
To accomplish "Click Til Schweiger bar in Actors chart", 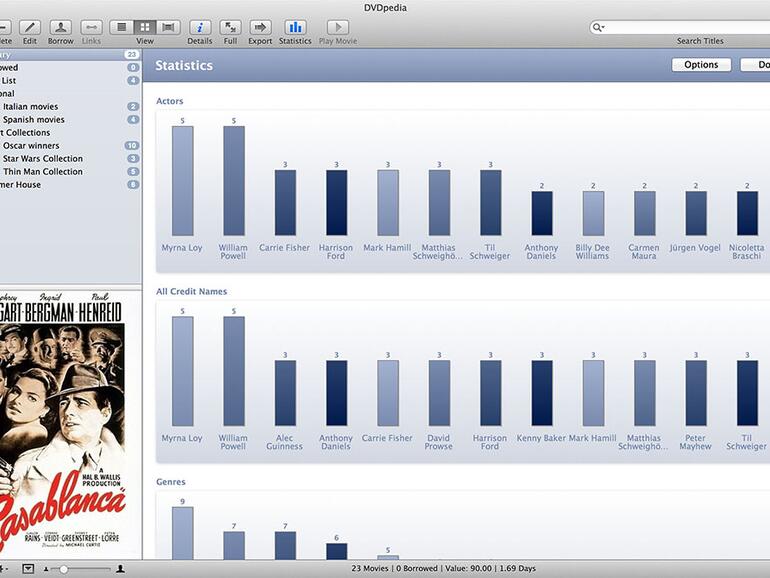I will 491,203.
